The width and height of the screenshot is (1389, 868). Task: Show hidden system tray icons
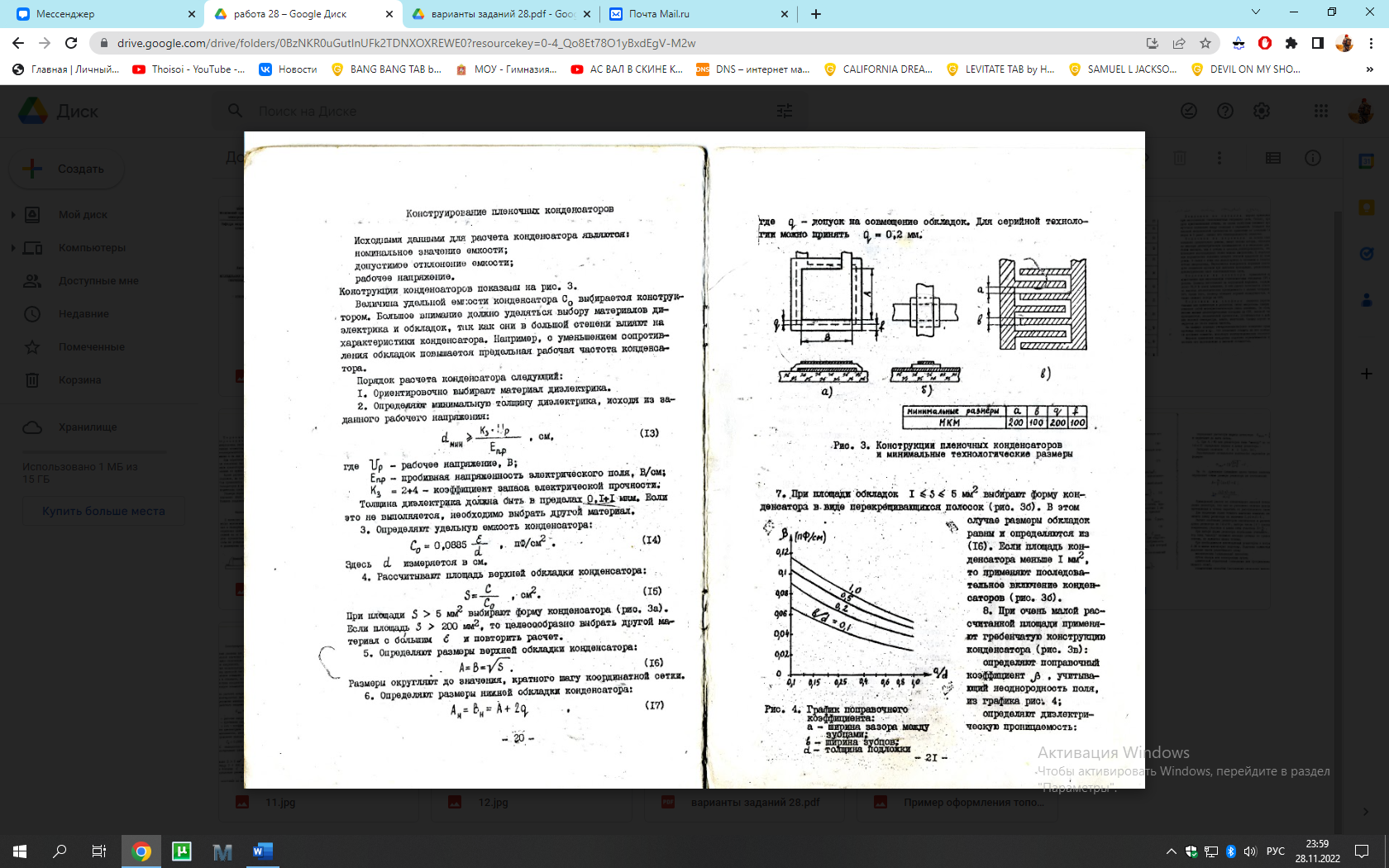click(1171, 851)
